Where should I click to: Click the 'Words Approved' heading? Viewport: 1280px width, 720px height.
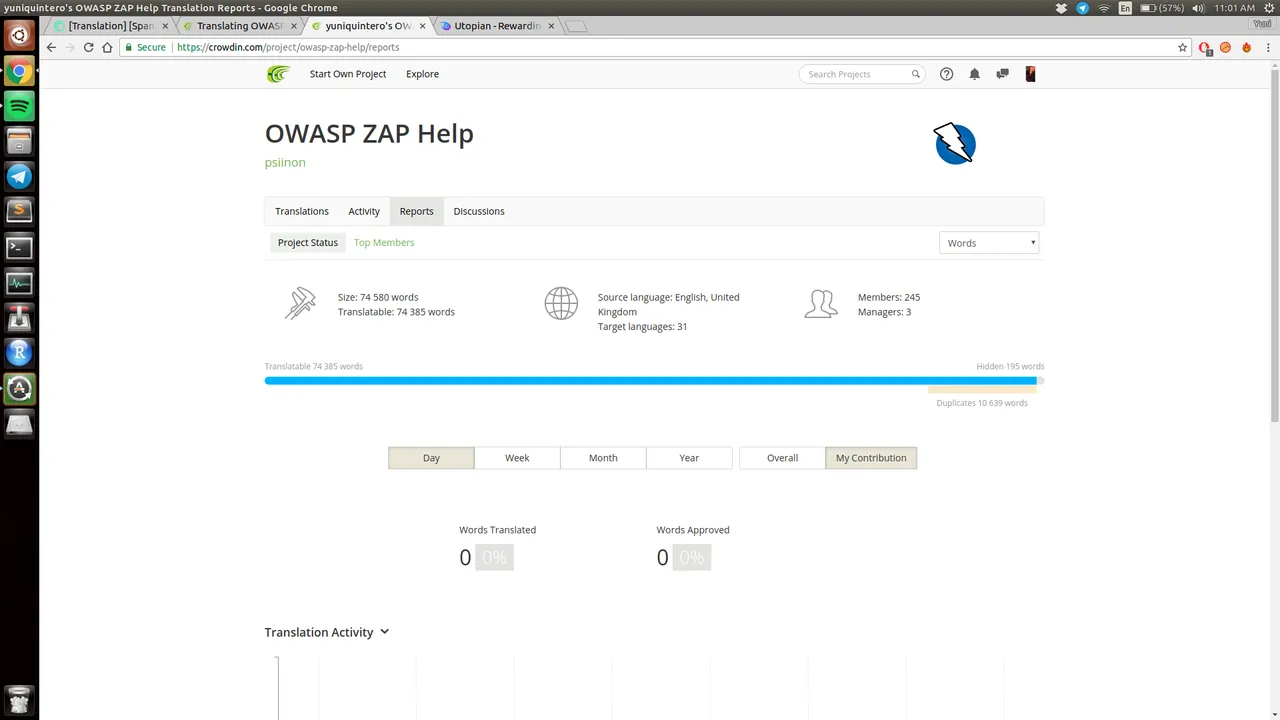point(693,530)
